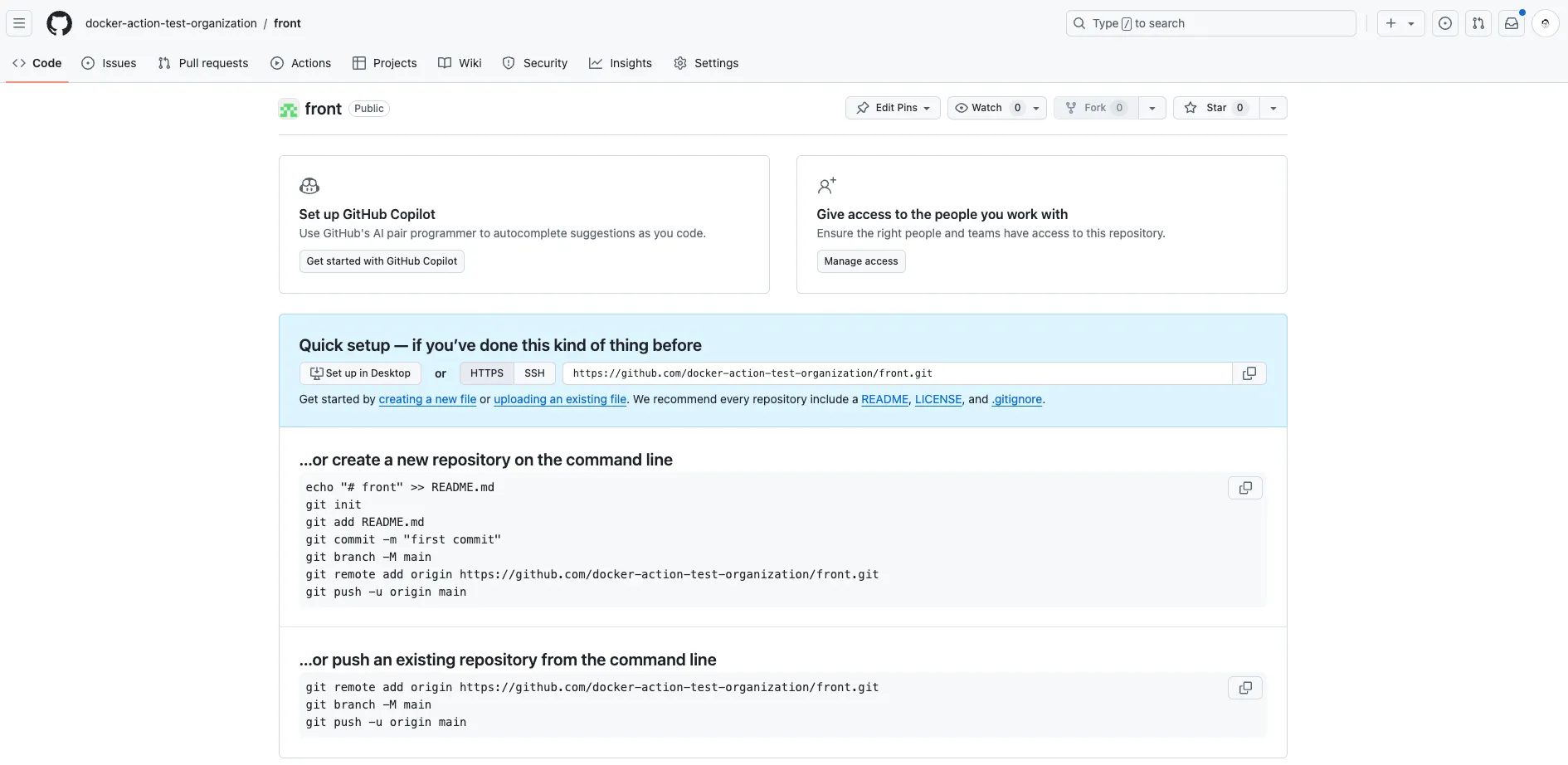
Task: Open the Edit Pins dropdown
Action: [x=893, y=108]
